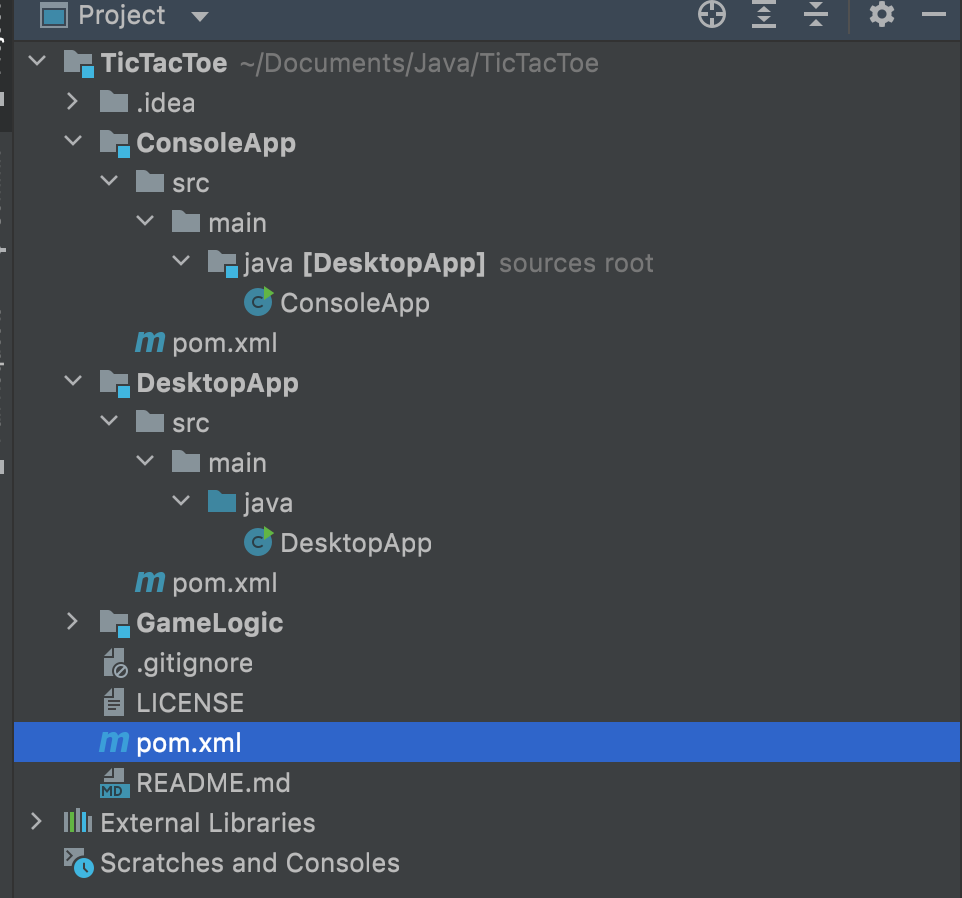962x898 pixels.
Task: Click the External Libraries bar-chart icon
Action: pos(78,821)
